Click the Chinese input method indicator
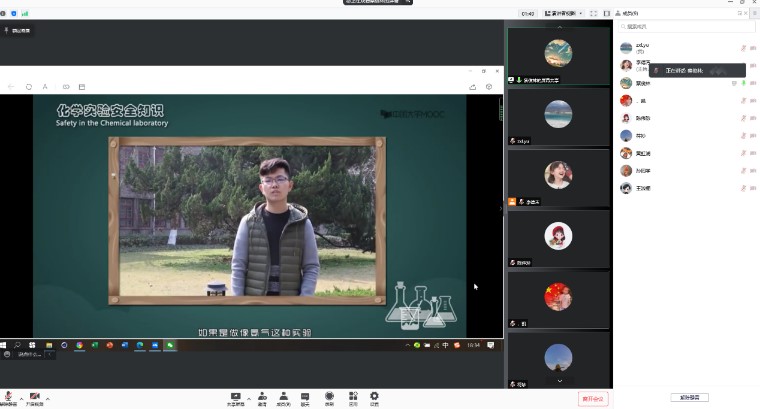The width and height of the screenshot is (760, 409). (445, 345)
